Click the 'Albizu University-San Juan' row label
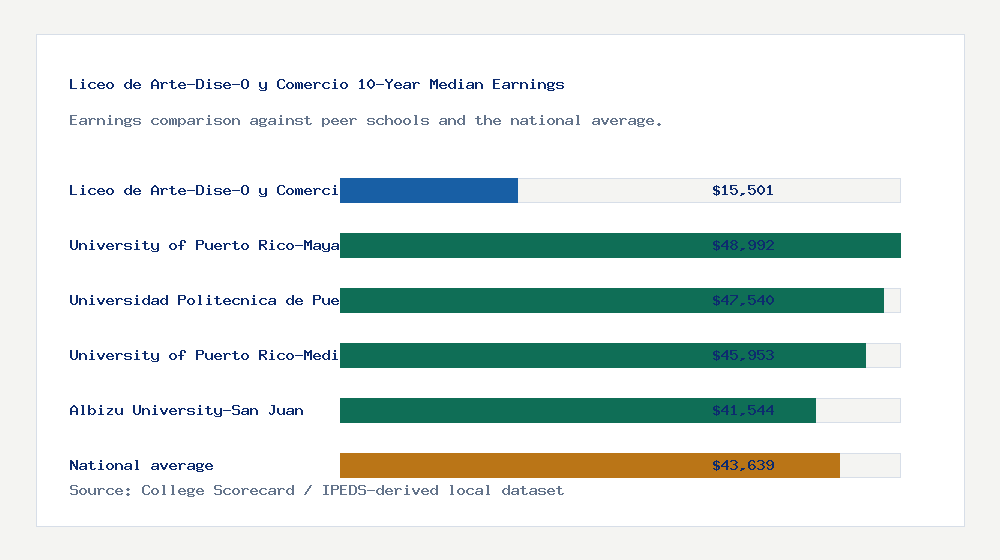 [186, 410]
